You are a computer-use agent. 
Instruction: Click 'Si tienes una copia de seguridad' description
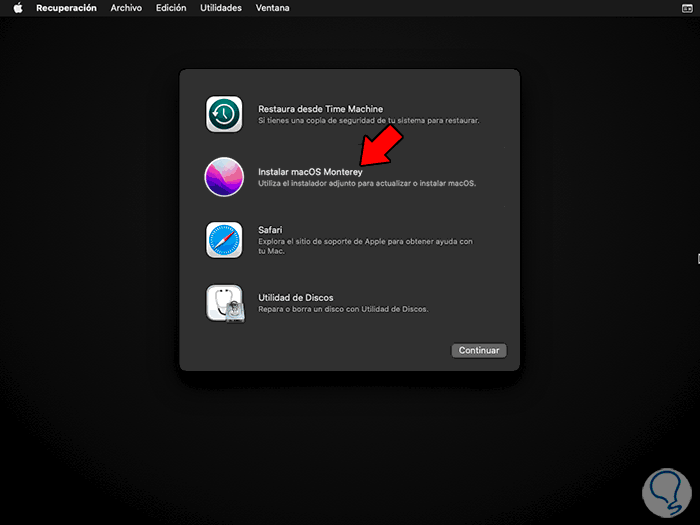(x=369, y=121)
